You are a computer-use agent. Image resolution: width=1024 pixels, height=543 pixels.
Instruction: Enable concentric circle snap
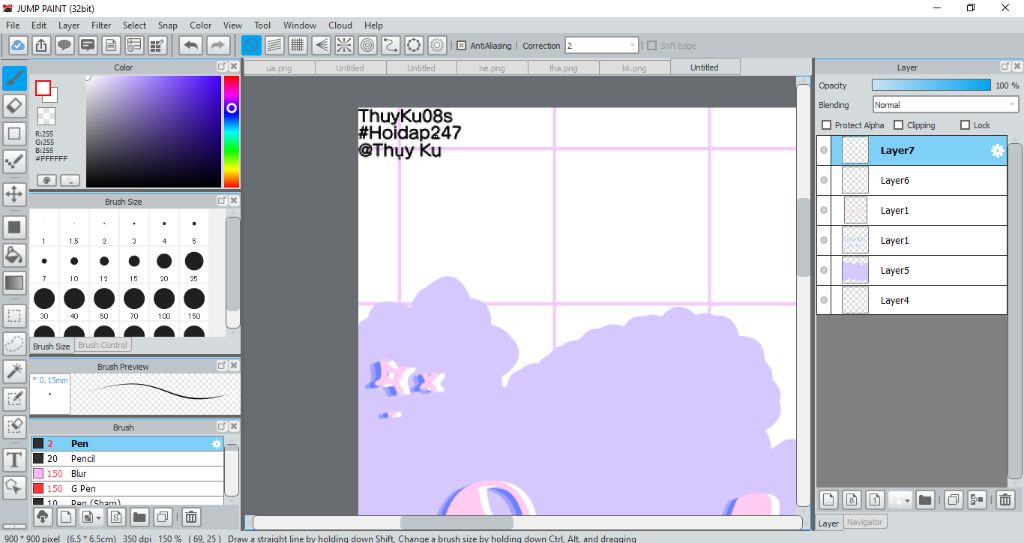tap(368, 45)
